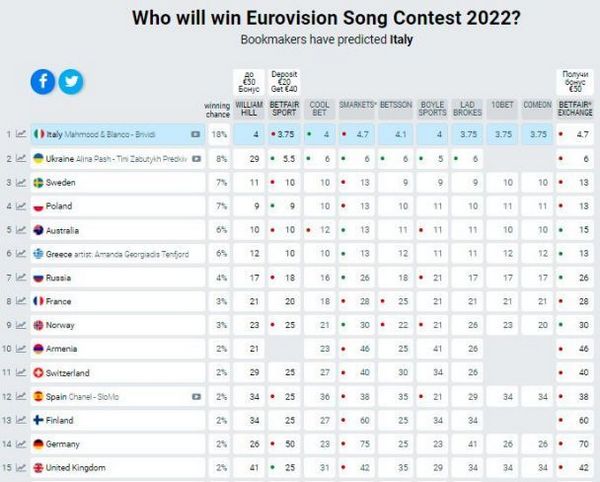Share the page on Facebook

[43, 81]
